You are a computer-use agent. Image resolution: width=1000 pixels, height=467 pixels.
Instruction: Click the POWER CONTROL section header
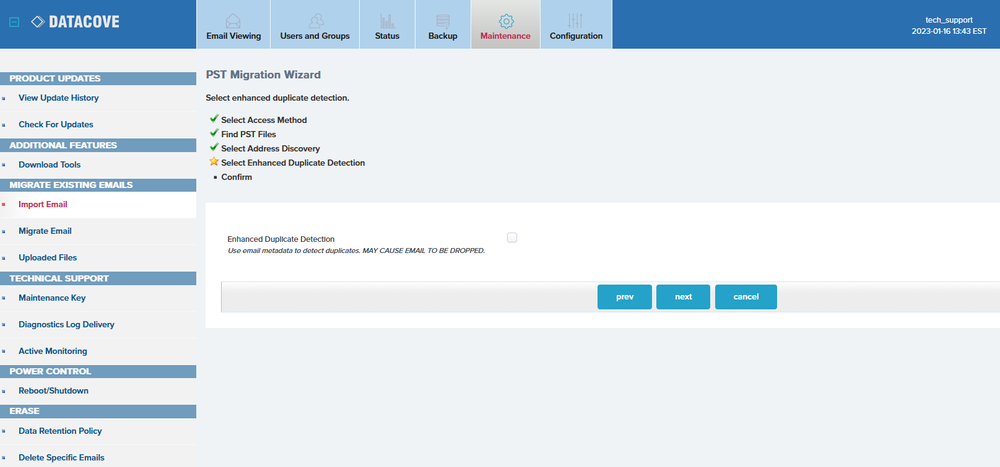point(98,371)
